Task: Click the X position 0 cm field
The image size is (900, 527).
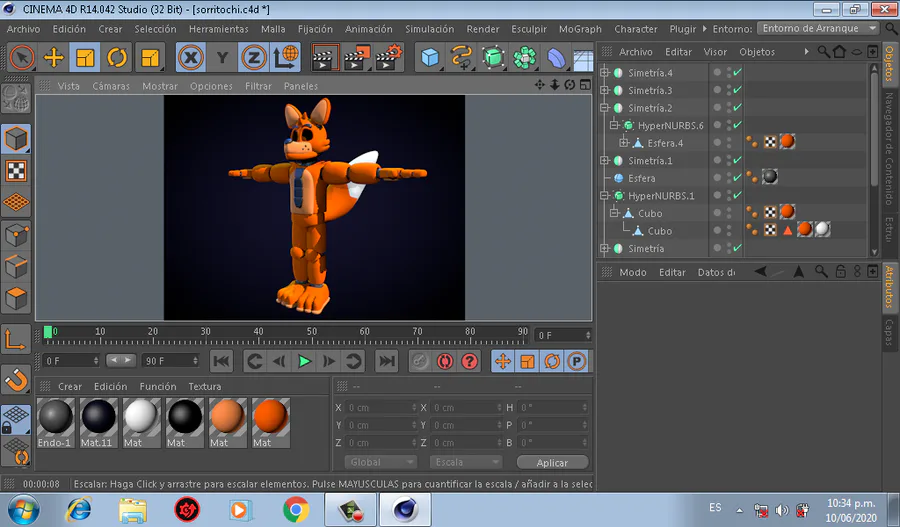Action: (380, 408)
